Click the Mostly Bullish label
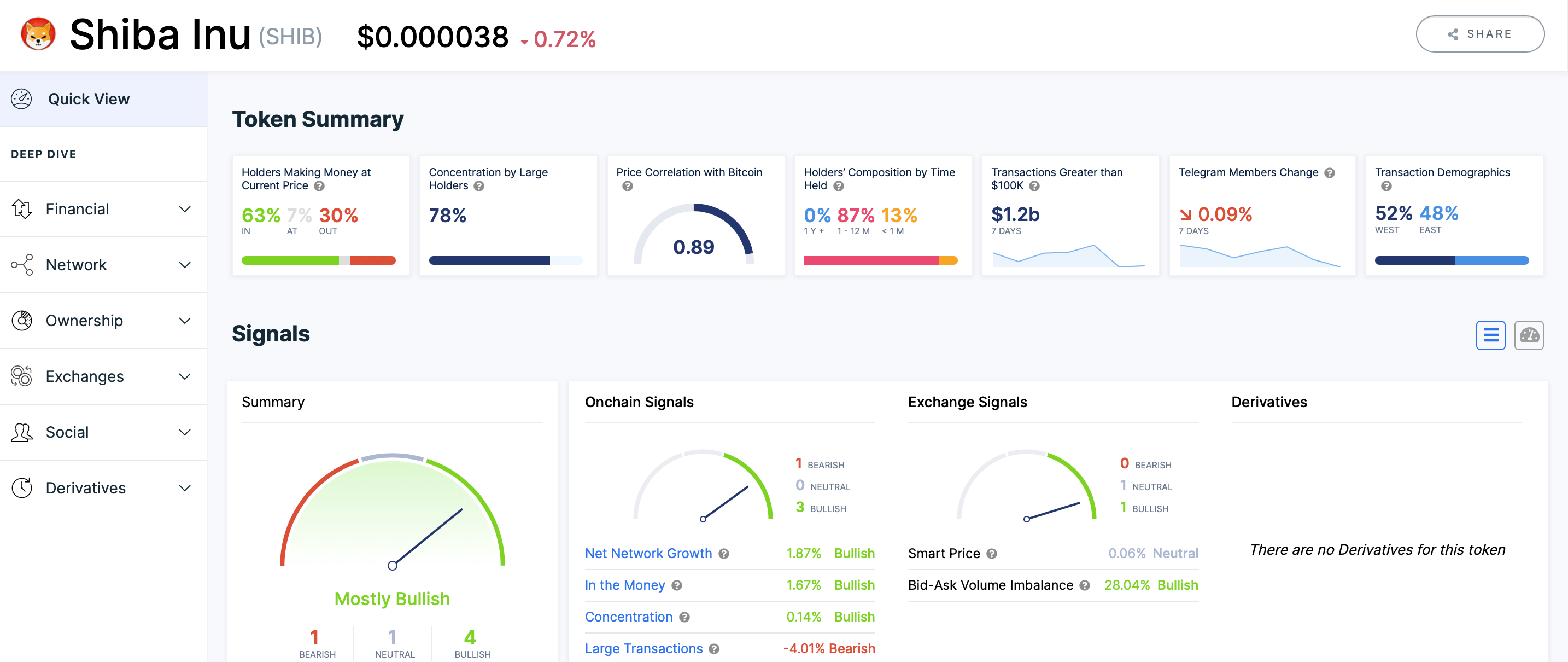 point(392,599)
